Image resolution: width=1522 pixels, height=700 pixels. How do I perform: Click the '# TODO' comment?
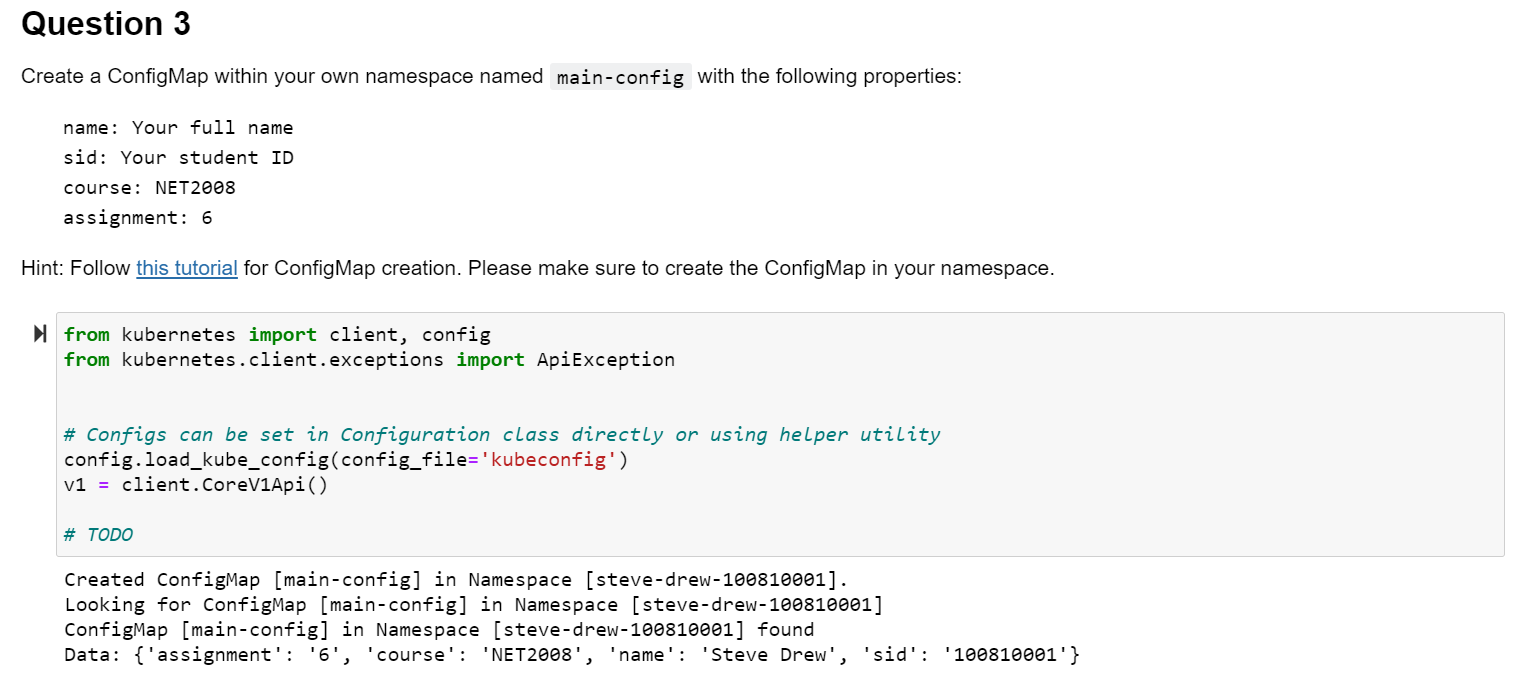(x=97, y=534)
